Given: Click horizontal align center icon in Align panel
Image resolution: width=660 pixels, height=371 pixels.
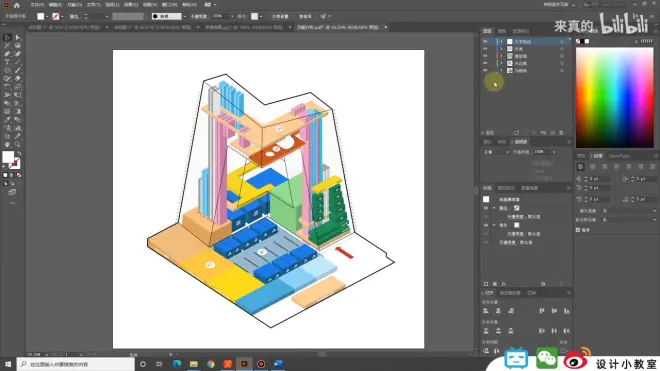Looking at the screenshot, I should (x=498, y=311).
